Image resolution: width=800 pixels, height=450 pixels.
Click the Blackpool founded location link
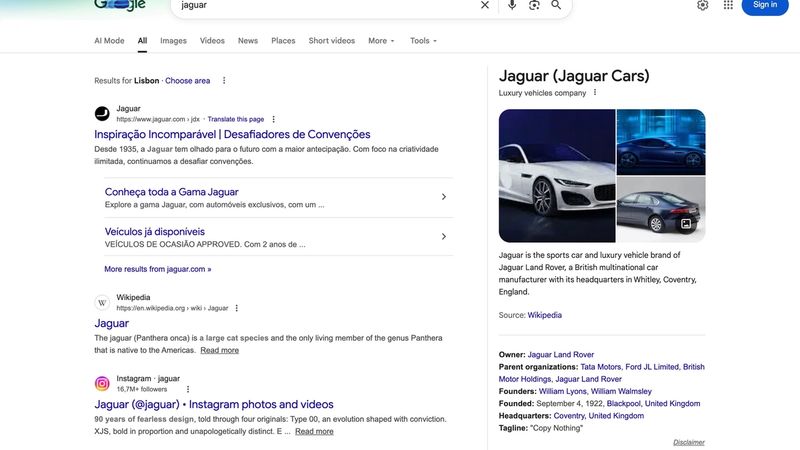[x=623, y=404]
